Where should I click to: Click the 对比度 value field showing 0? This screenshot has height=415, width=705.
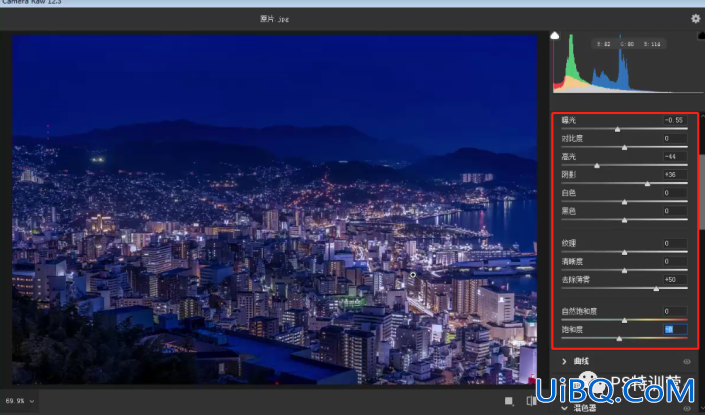pyautogui.click(x=675, y=138)
